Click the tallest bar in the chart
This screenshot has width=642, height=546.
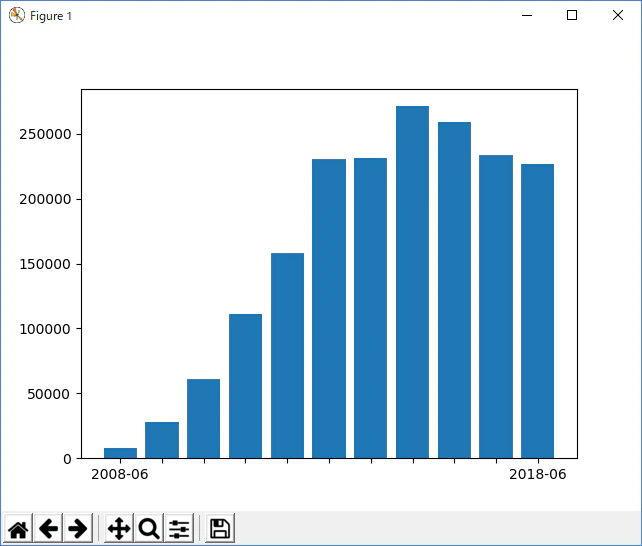pyautogui.click(x=412, y=282)
